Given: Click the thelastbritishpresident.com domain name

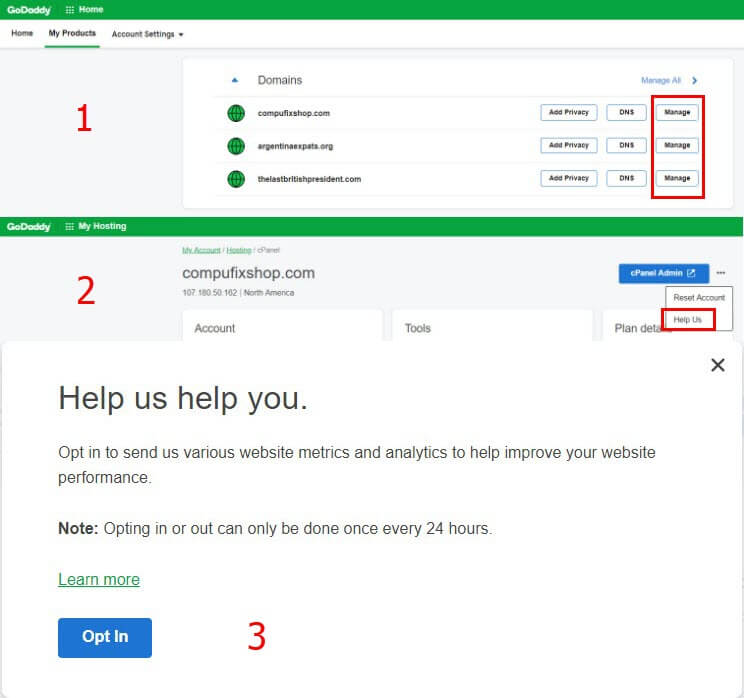Looking at the screenshot, I should point(309,179).
